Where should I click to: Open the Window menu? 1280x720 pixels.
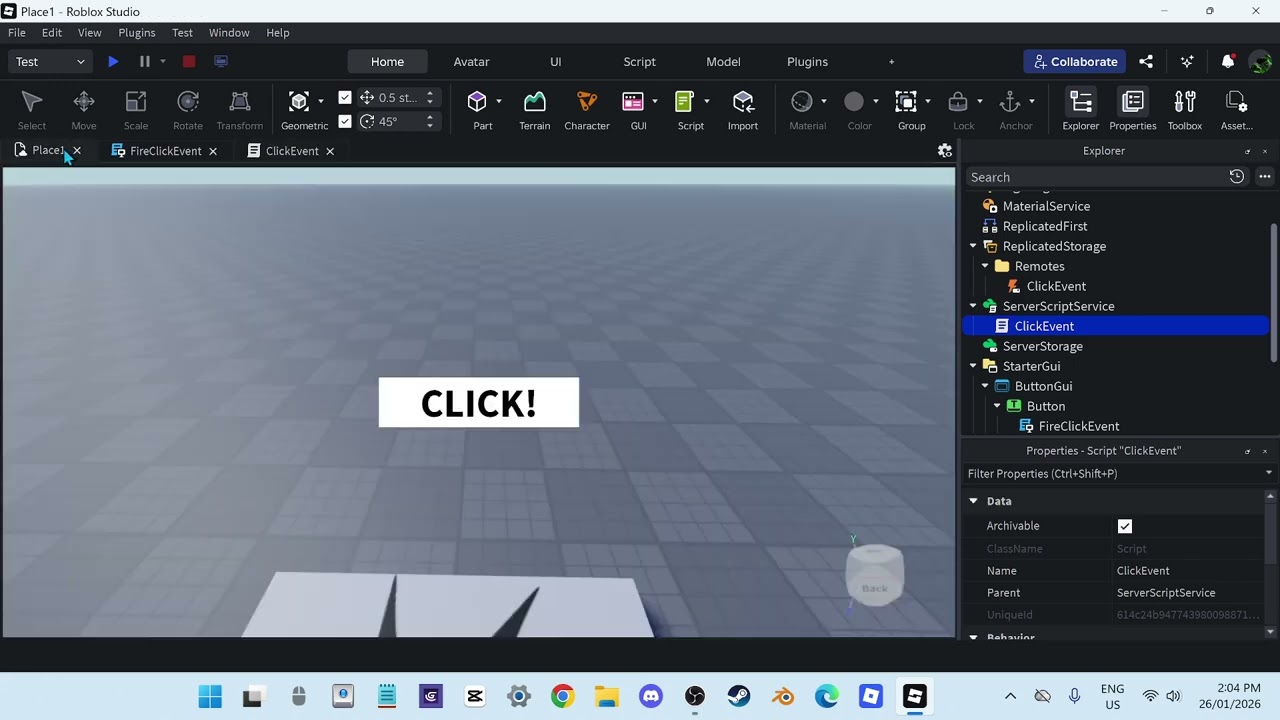click(x=229, y=33)
